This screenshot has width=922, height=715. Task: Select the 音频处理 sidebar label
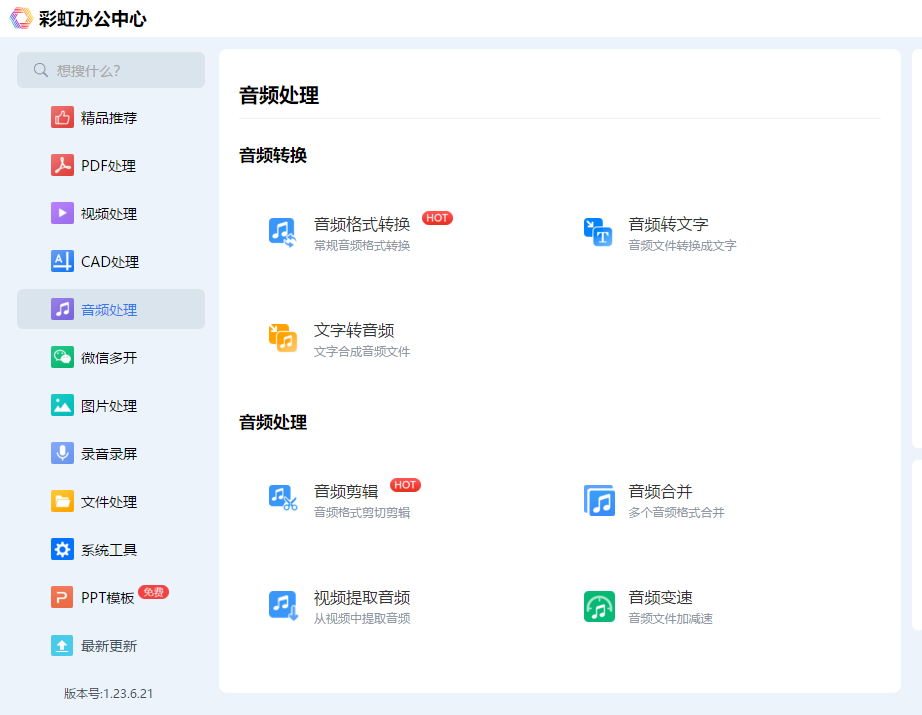pyautogui.click(x=109, y=310)
